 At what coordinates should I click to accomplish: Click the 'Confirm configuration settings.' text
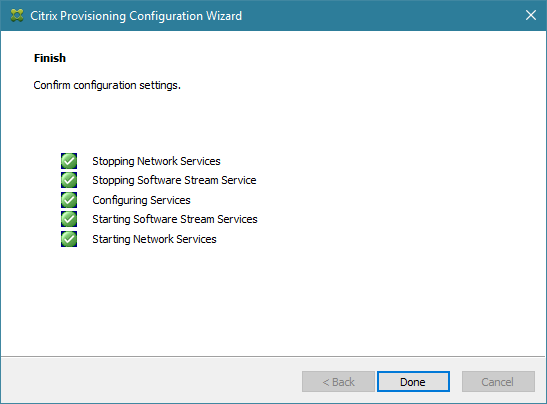point(107,85)
